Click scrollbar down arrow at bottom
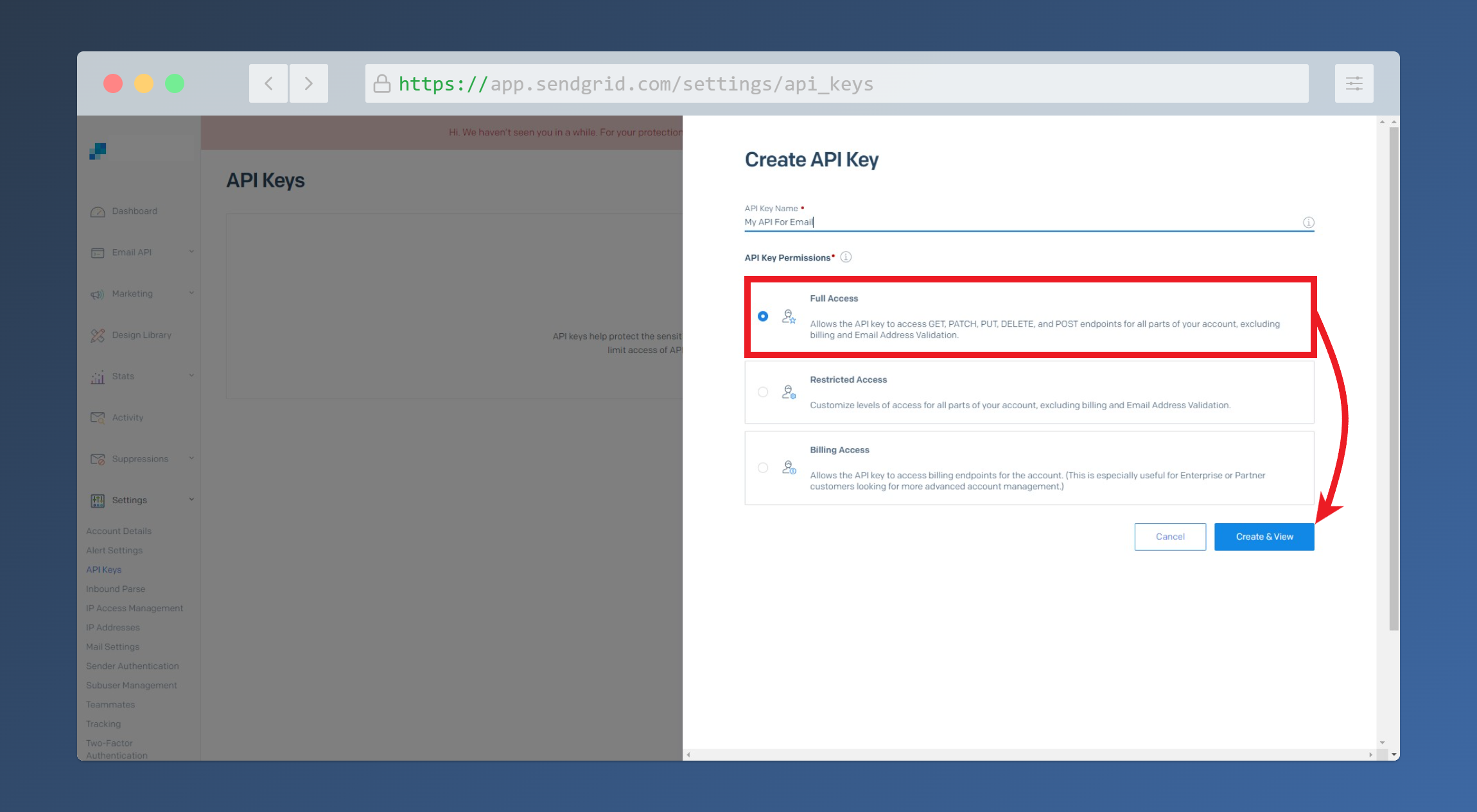Screen dimensions: 1477x812 point(1394,754)
